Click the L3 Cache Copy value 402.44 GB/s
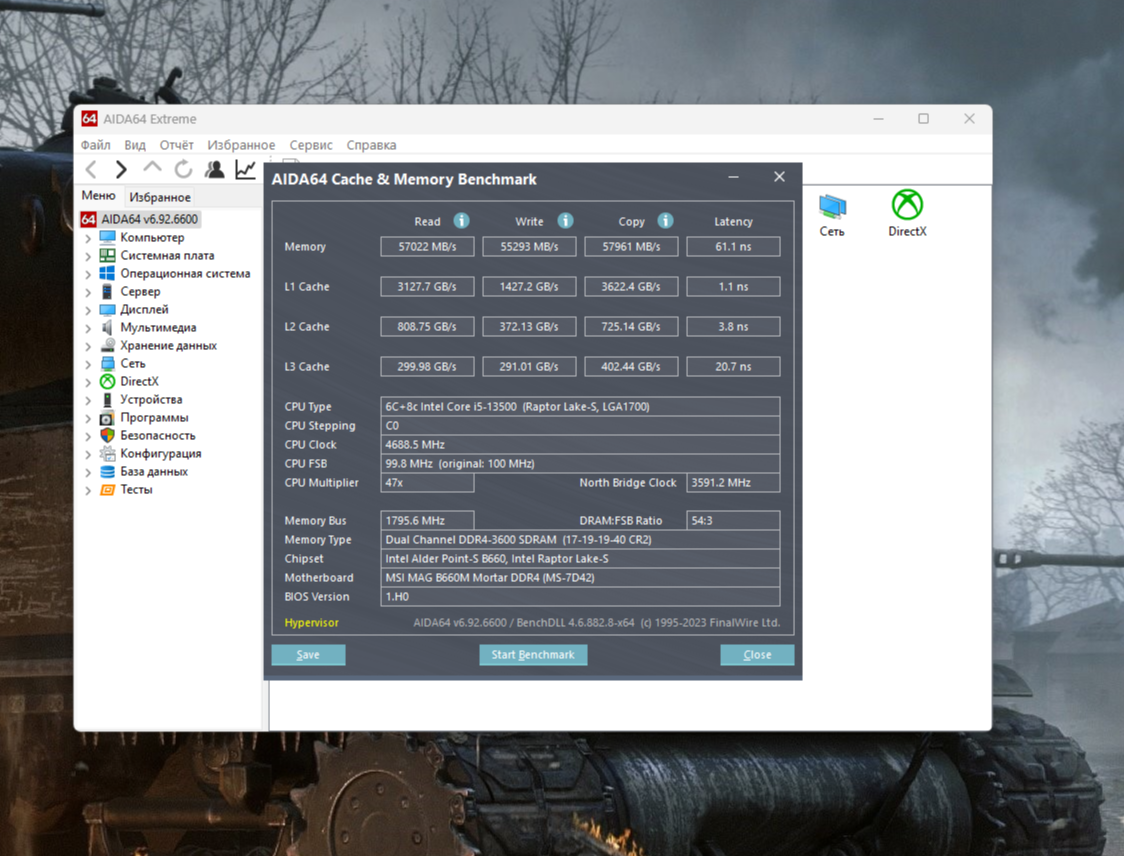The width and height of the screenshot is (1124, 856). pos(631,366)
